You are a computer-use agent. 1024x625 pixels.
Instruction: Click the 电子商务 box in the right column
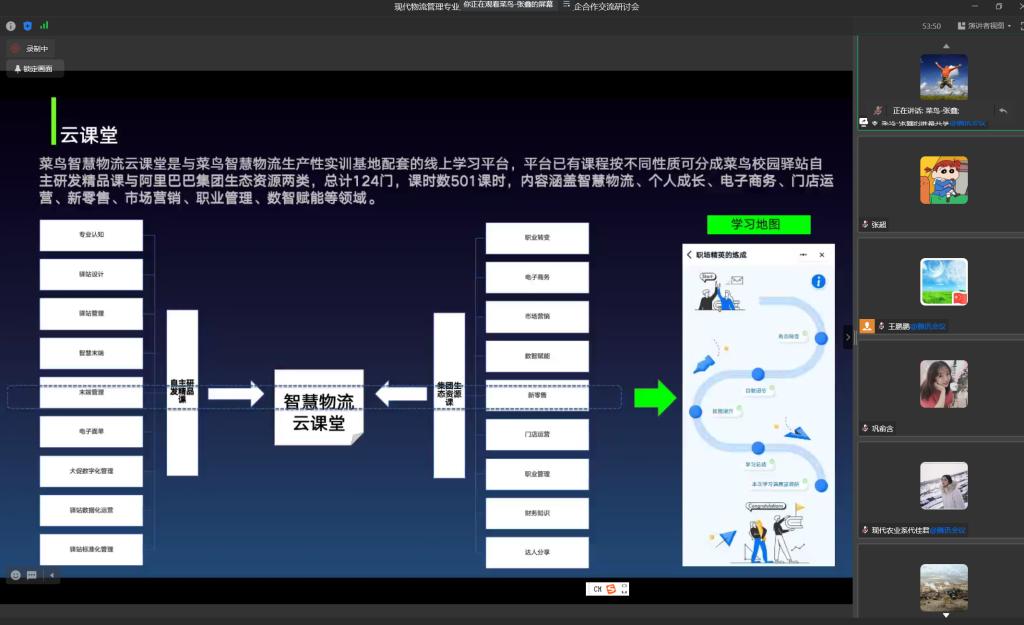pos(537,277)
